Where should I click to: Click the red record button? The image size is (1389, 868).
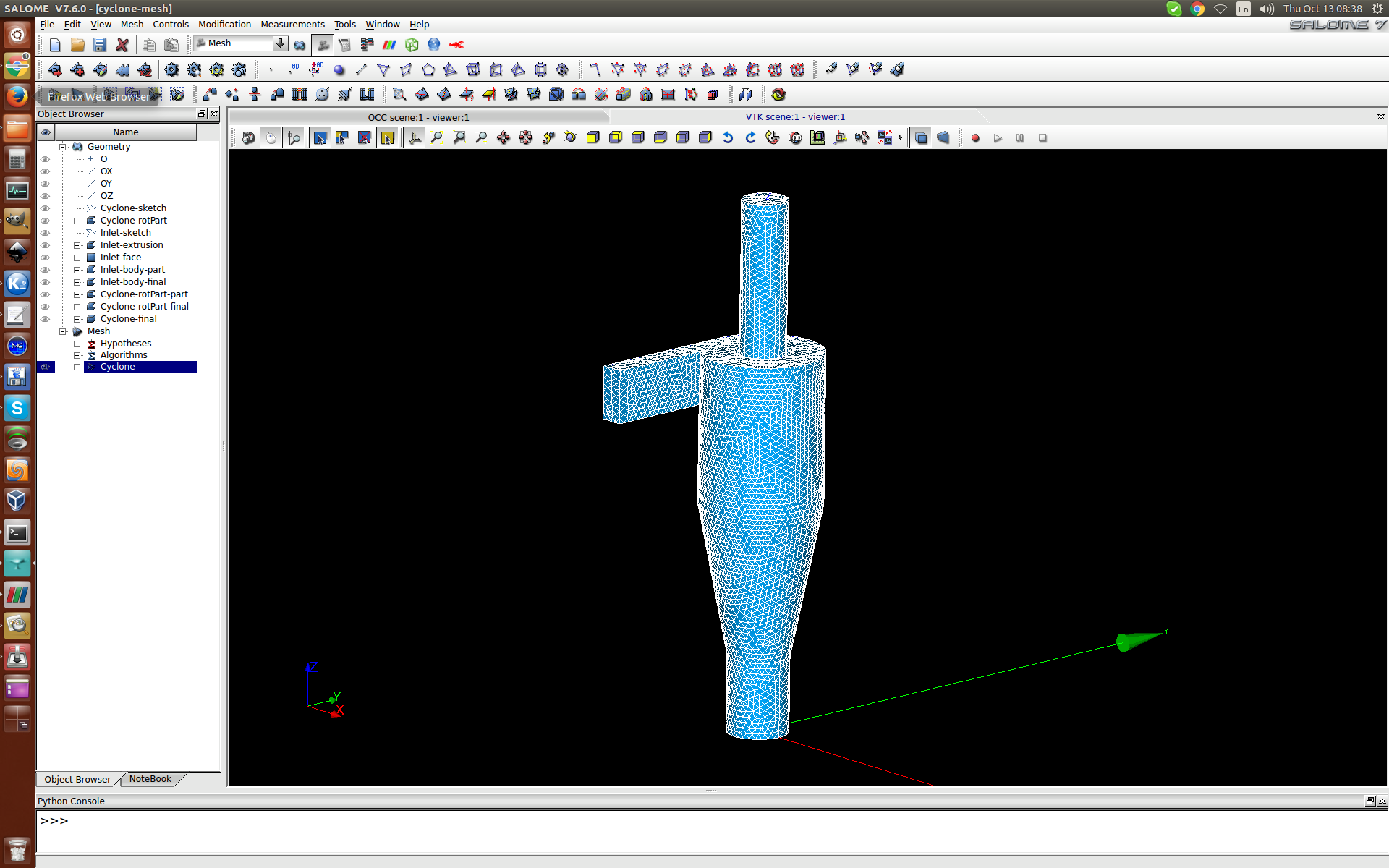click(975, 138)
